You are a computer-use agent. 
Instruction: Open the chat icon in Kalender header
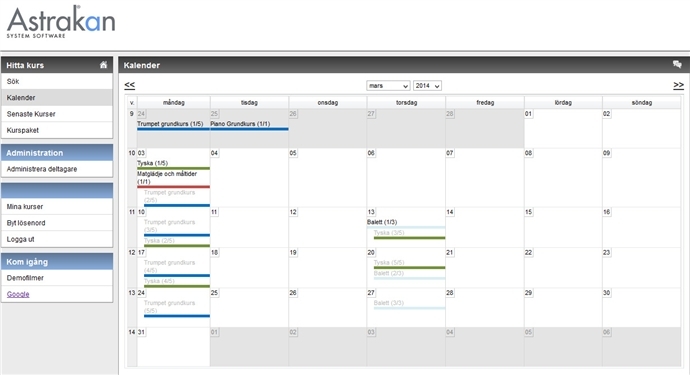tap(677, 64)
